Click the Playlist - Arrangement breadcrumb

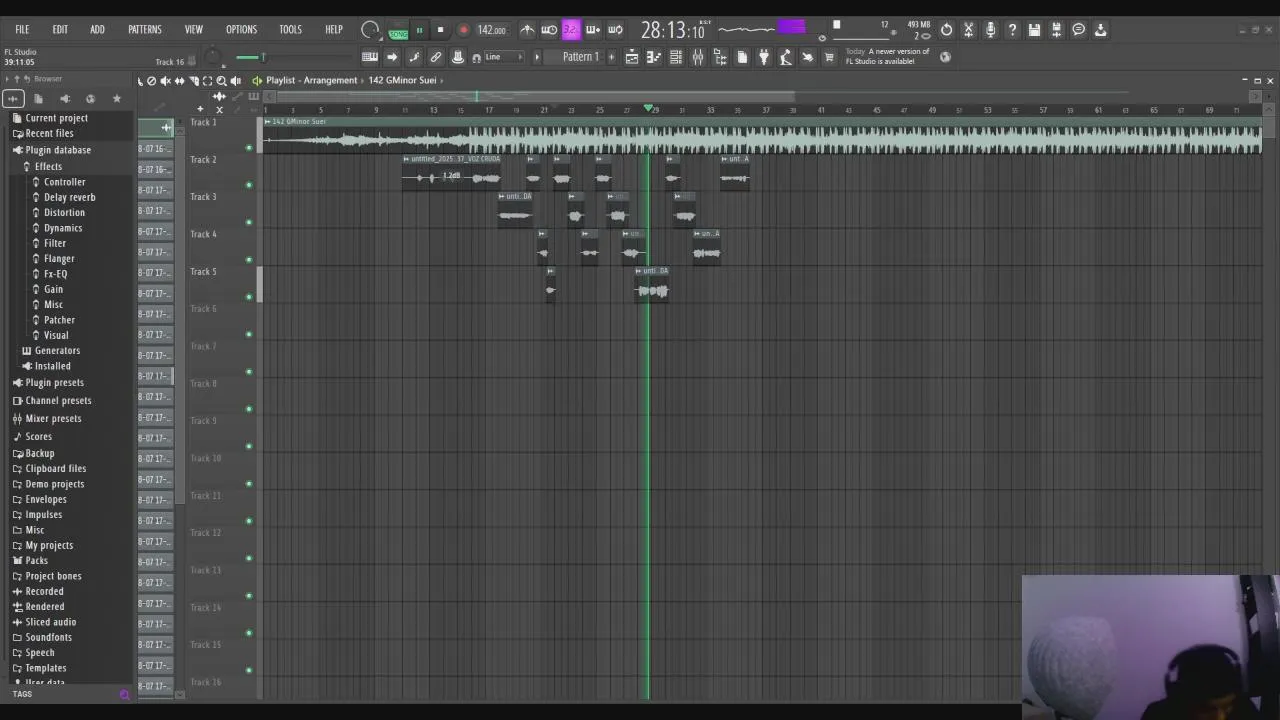point(311,80)
